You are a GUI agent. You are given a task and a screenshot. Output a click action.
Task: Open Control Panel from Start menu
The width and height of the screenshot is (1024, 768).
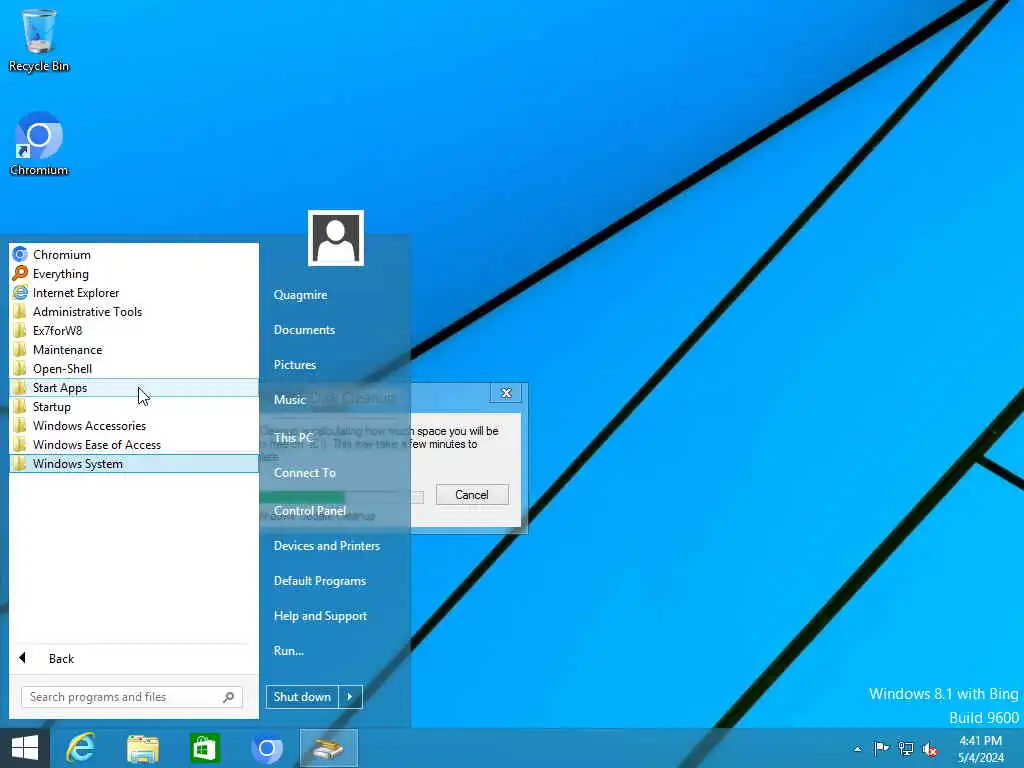coord(310,511)
